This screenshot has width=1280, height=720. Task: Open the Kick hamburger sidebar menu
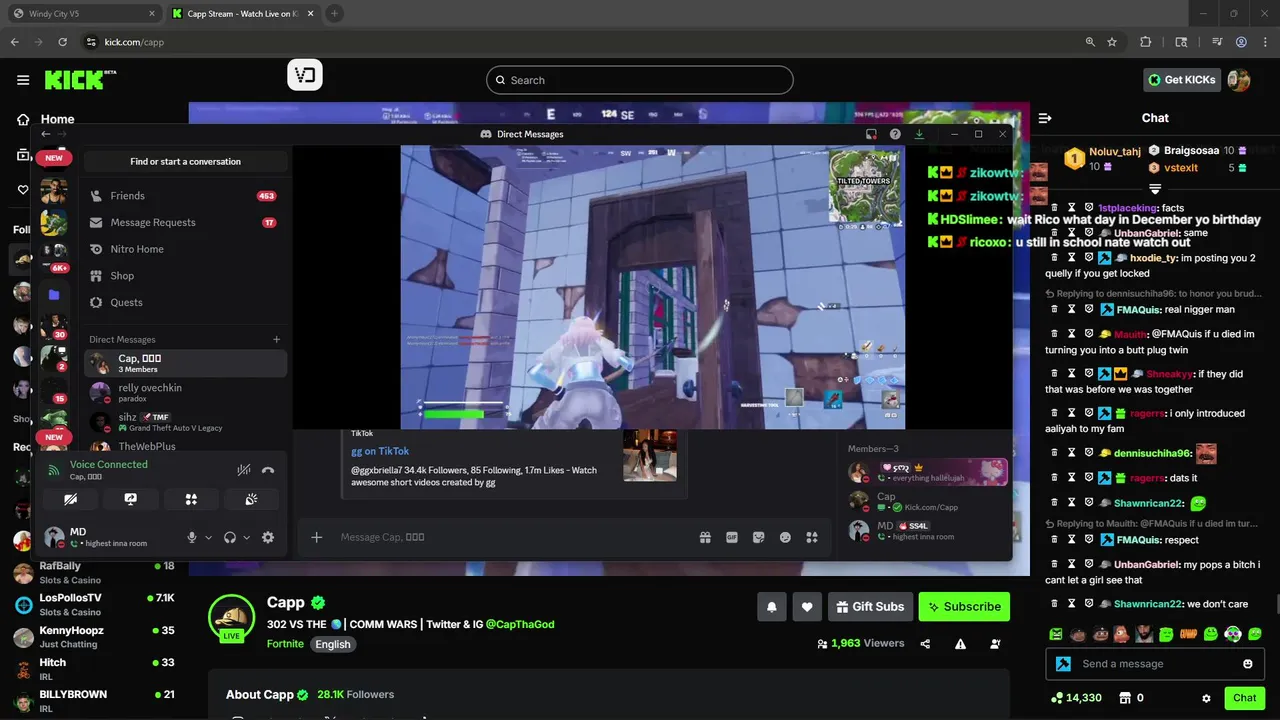click(23, 80)
